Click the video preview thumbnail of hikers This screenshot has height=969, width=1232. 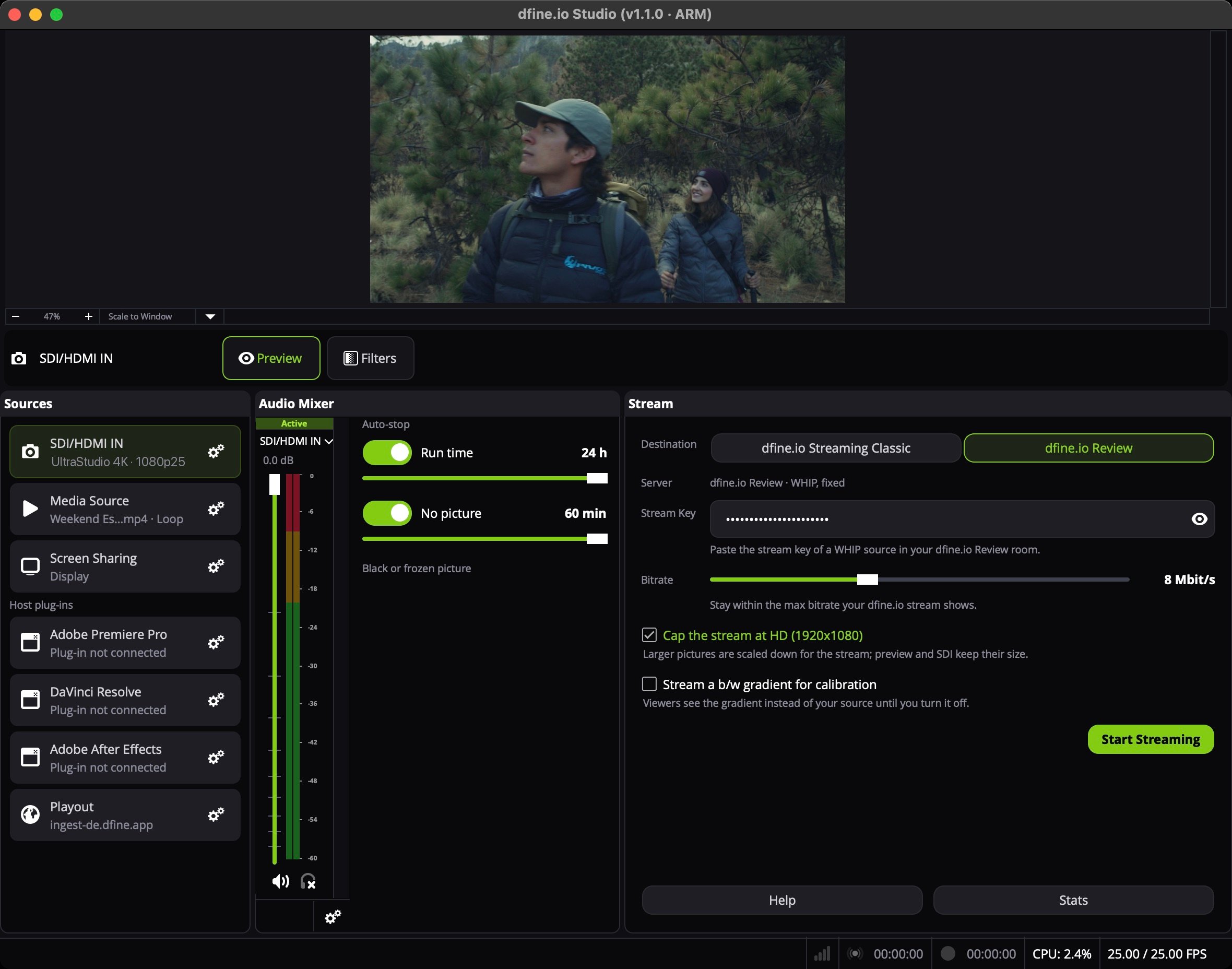coord(608,169)
